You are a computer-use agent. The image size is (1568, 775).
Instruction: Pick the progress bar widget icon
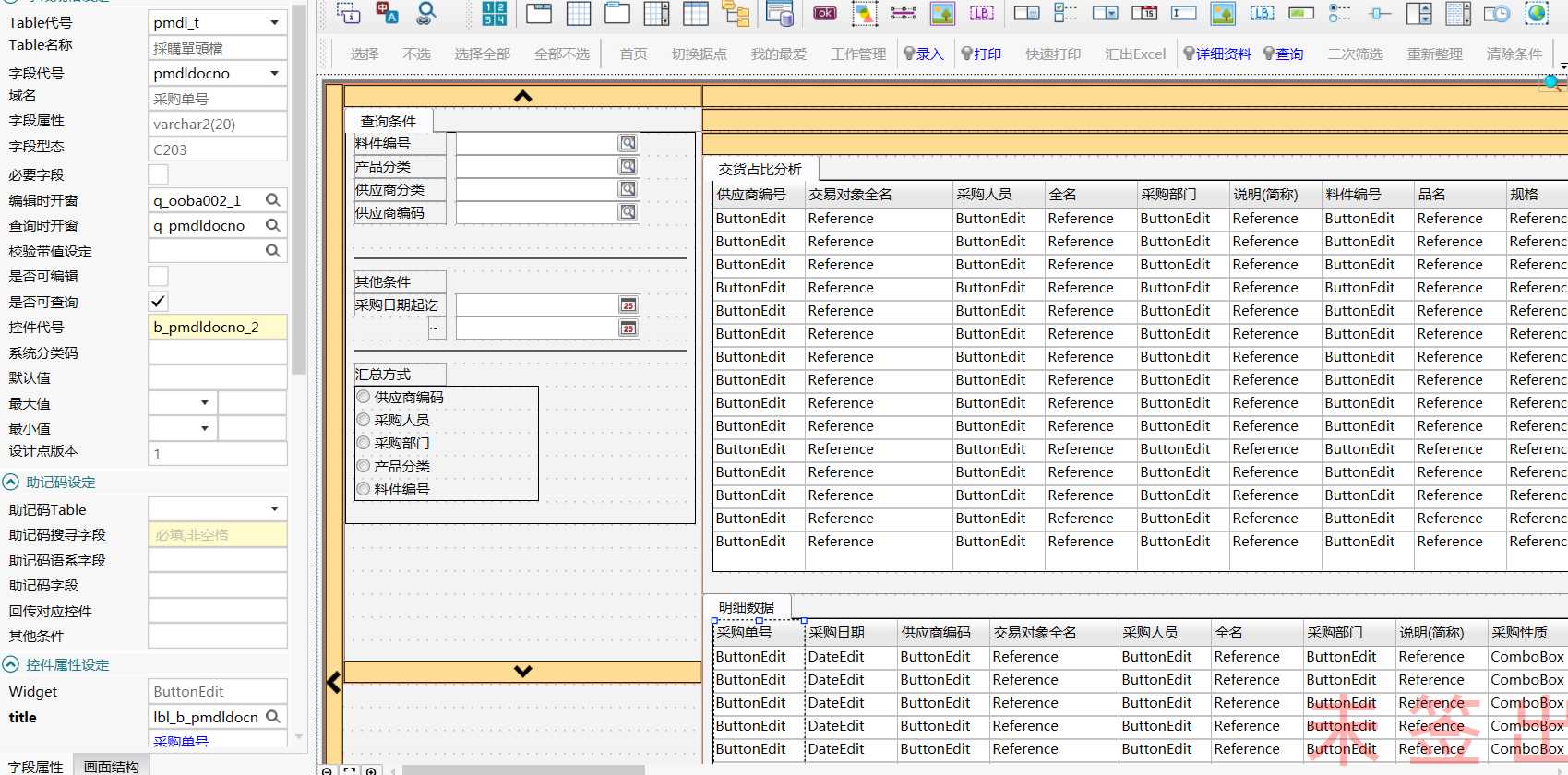click(x=1301, y=13)
